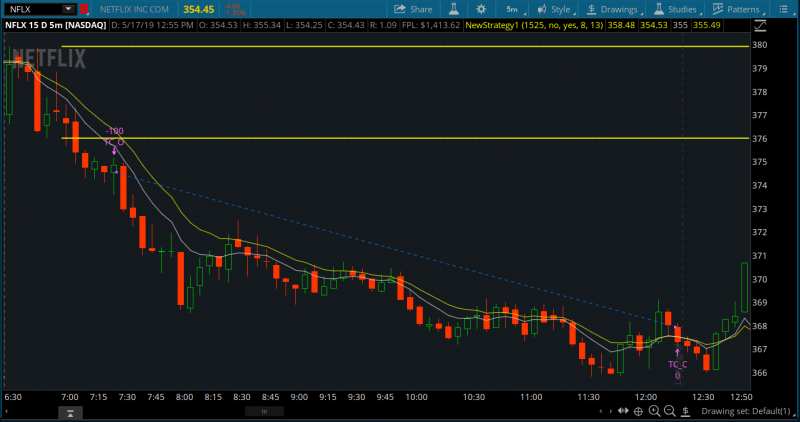Click the crosshair pan icon
This screenshot has width=800, height=422.
click(x=638, y=411)
